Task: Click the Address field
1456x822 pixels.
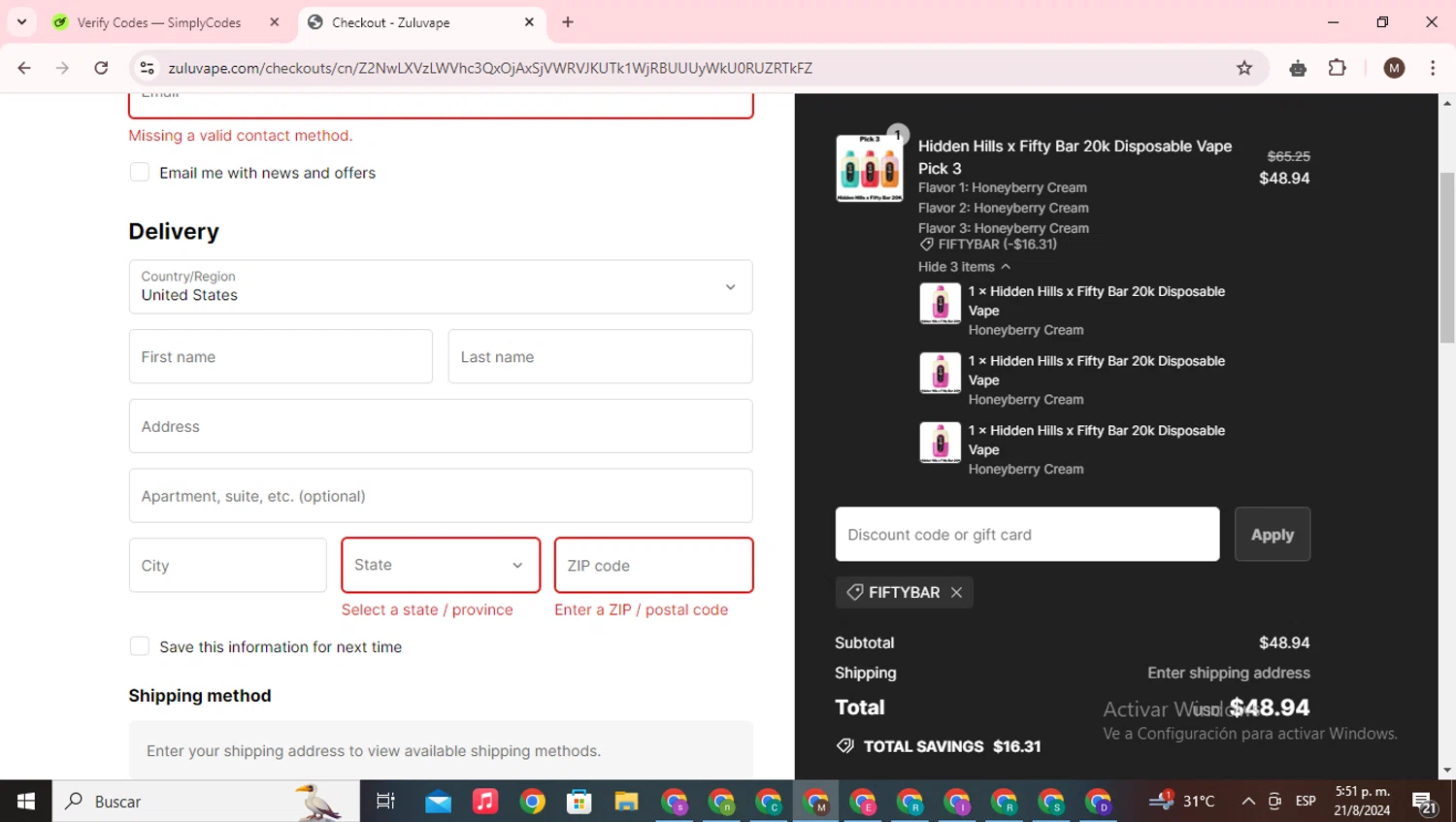Action: 441,426
